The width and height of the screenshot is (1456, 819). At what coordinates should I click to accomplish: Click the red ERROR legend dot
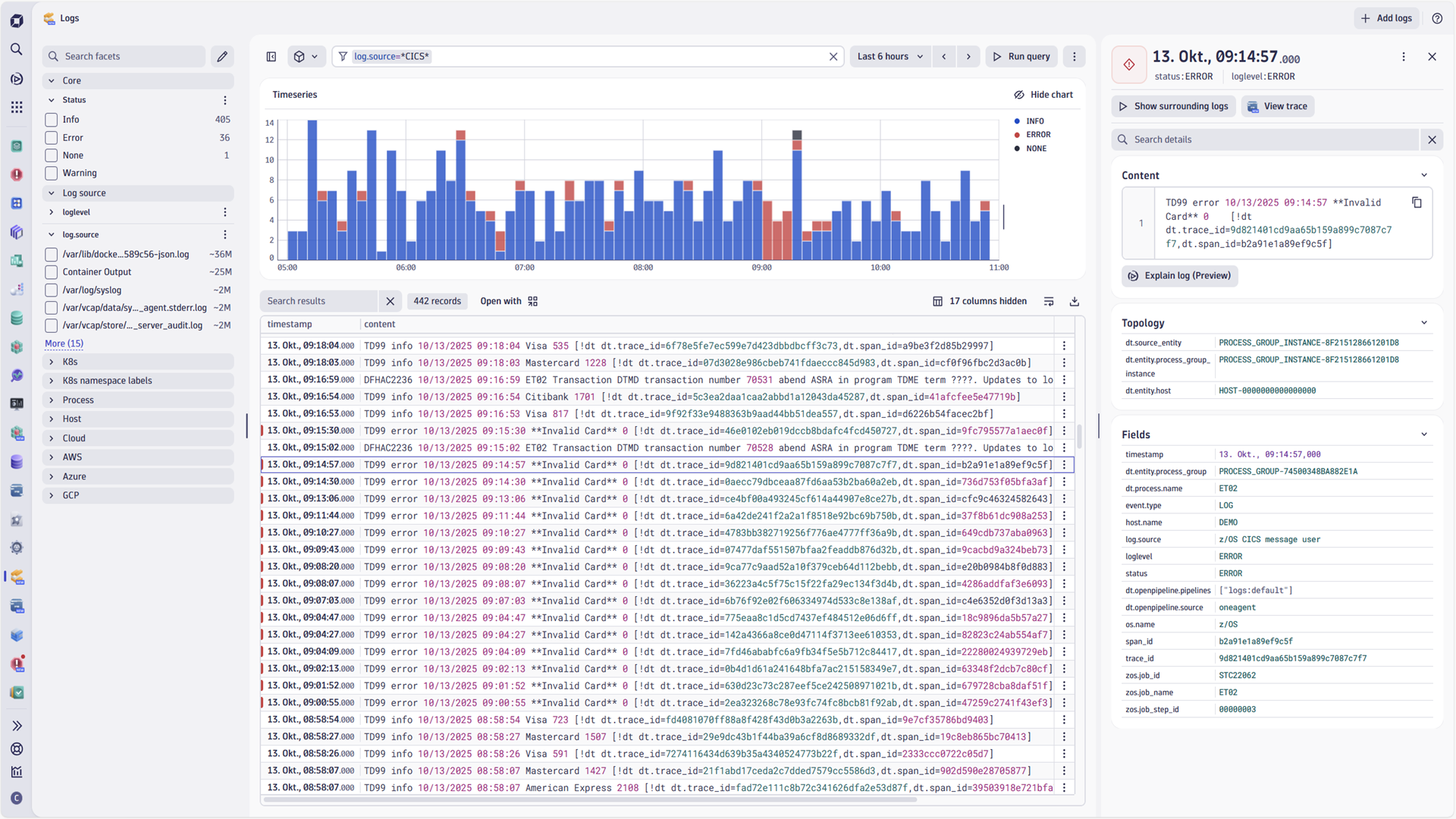click(x=1018, y=134)
